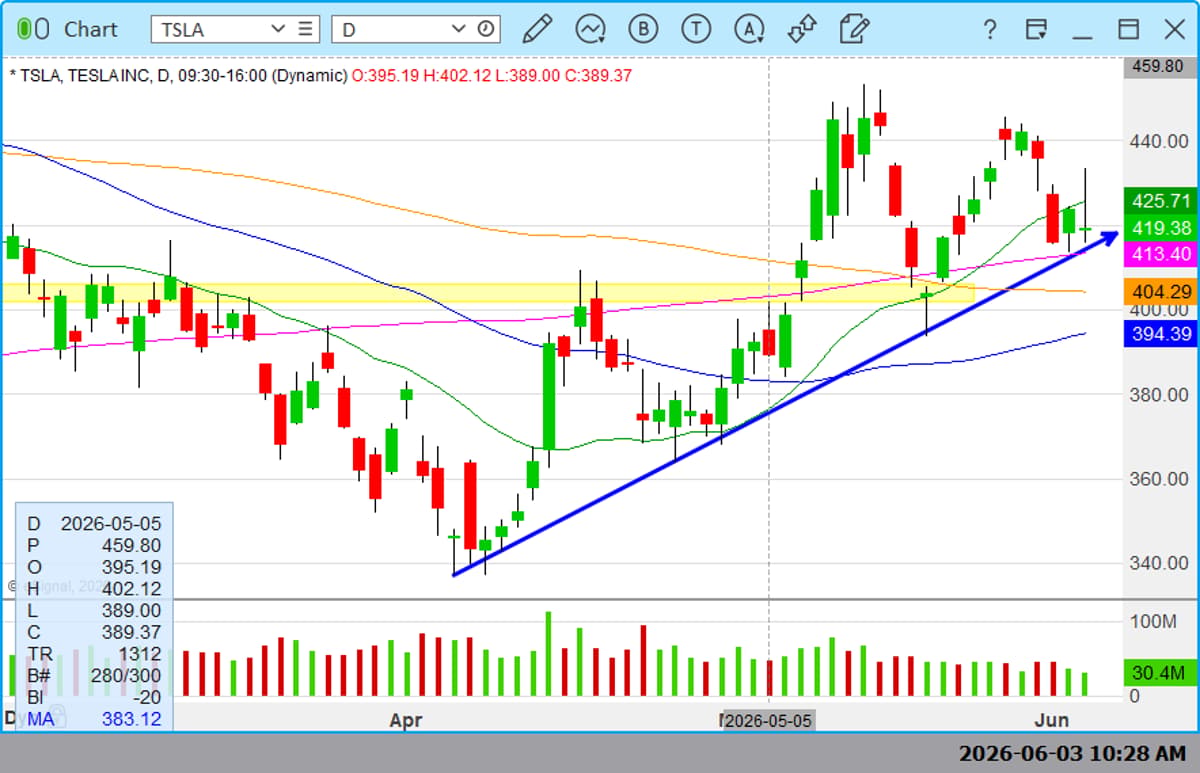Viewport: 1200px width, 773px height.
Task: Click the L:389.00 value in chart header
Action: pyautogui.click(x=527, y=75)
